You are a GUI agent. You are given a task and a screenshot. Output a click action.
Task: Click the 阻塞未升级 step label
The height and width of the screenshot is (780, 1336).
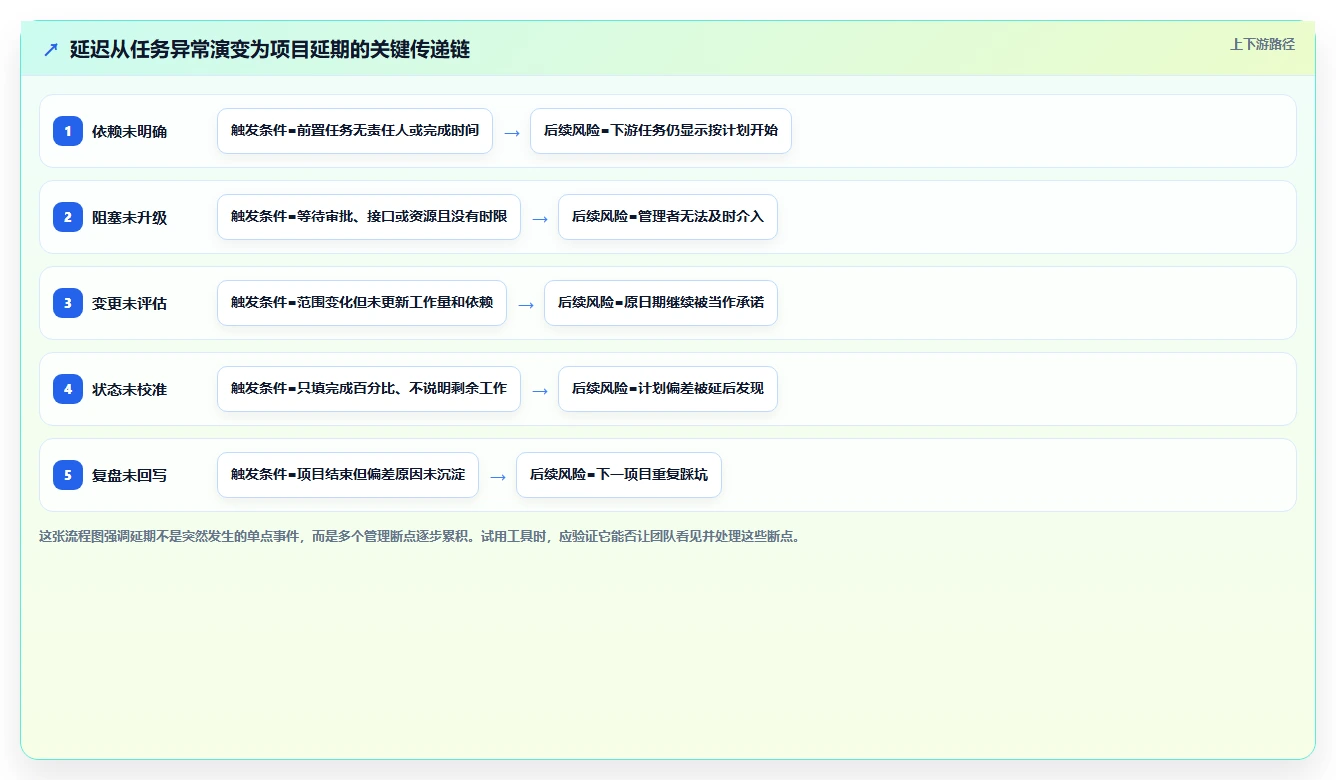click(x=129, y=217)
